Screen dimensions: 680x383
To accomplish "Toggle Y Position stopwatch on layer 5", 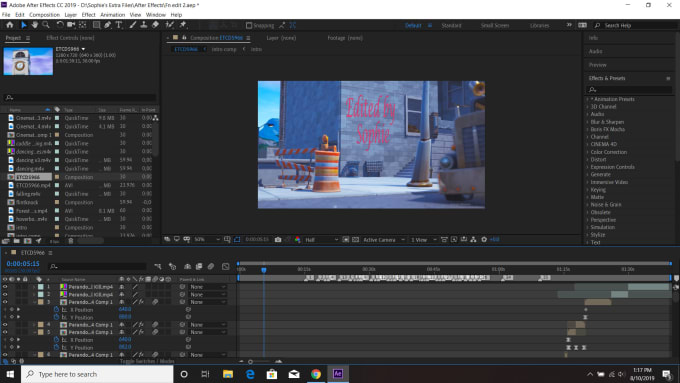I will click(x=56, y=347).
